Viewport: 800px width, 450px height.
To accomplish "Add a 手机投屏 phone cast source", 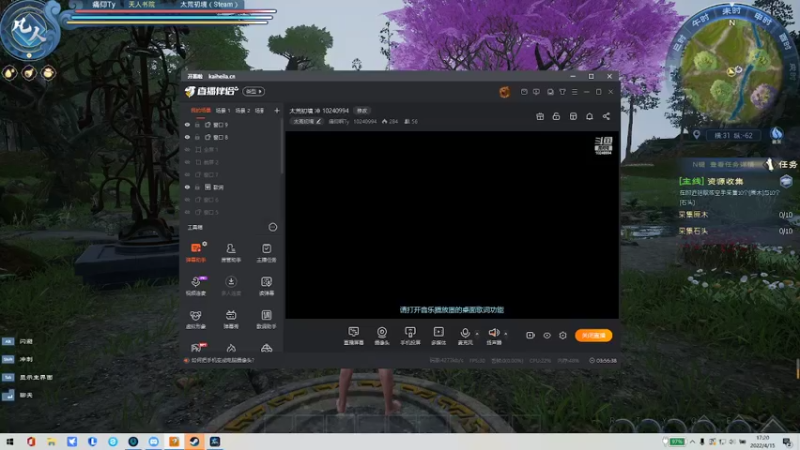I will click(410, 336).
